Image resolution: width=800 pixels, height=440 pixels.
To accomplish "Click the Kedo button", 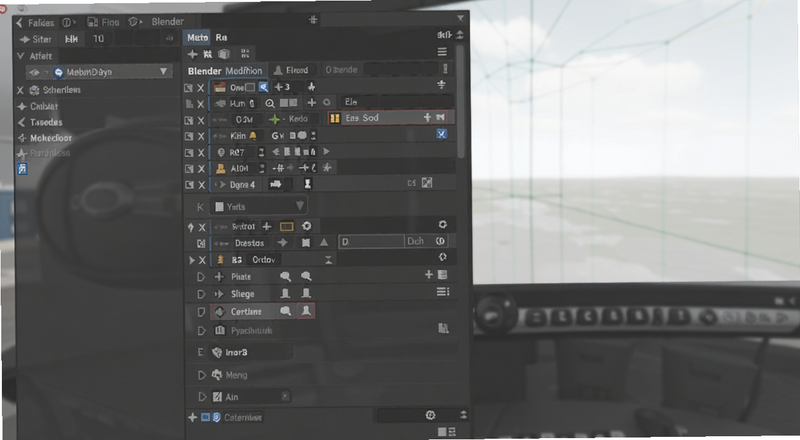I will 298,119.
